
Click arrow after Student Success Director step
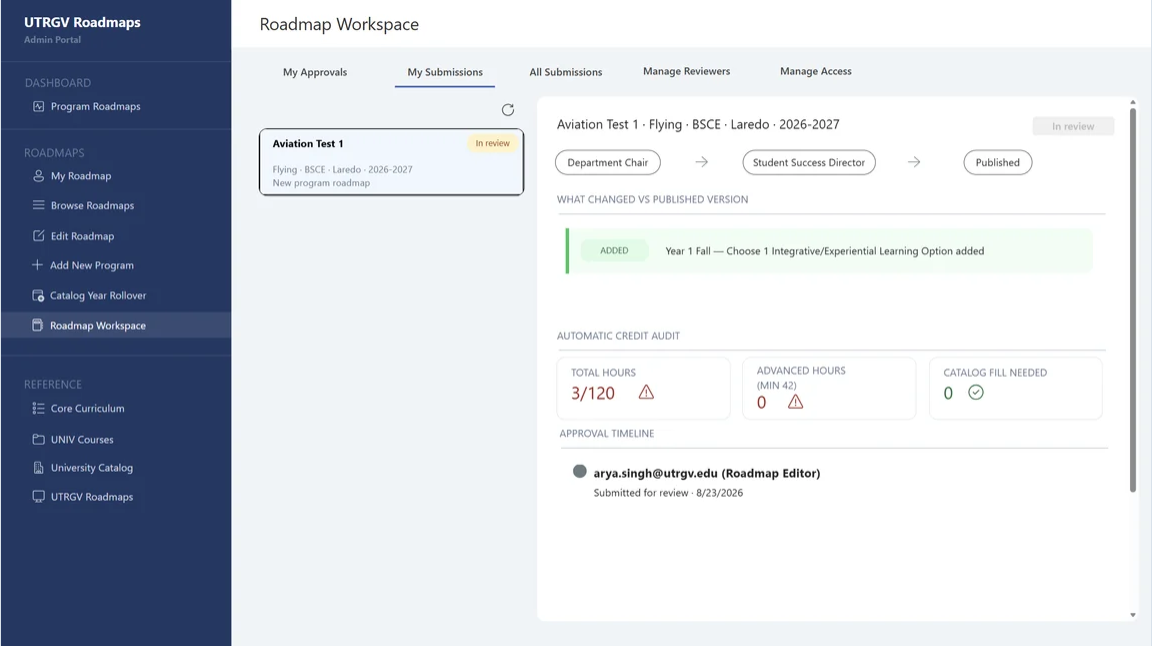pyautogui.click(x=914, y=162)
